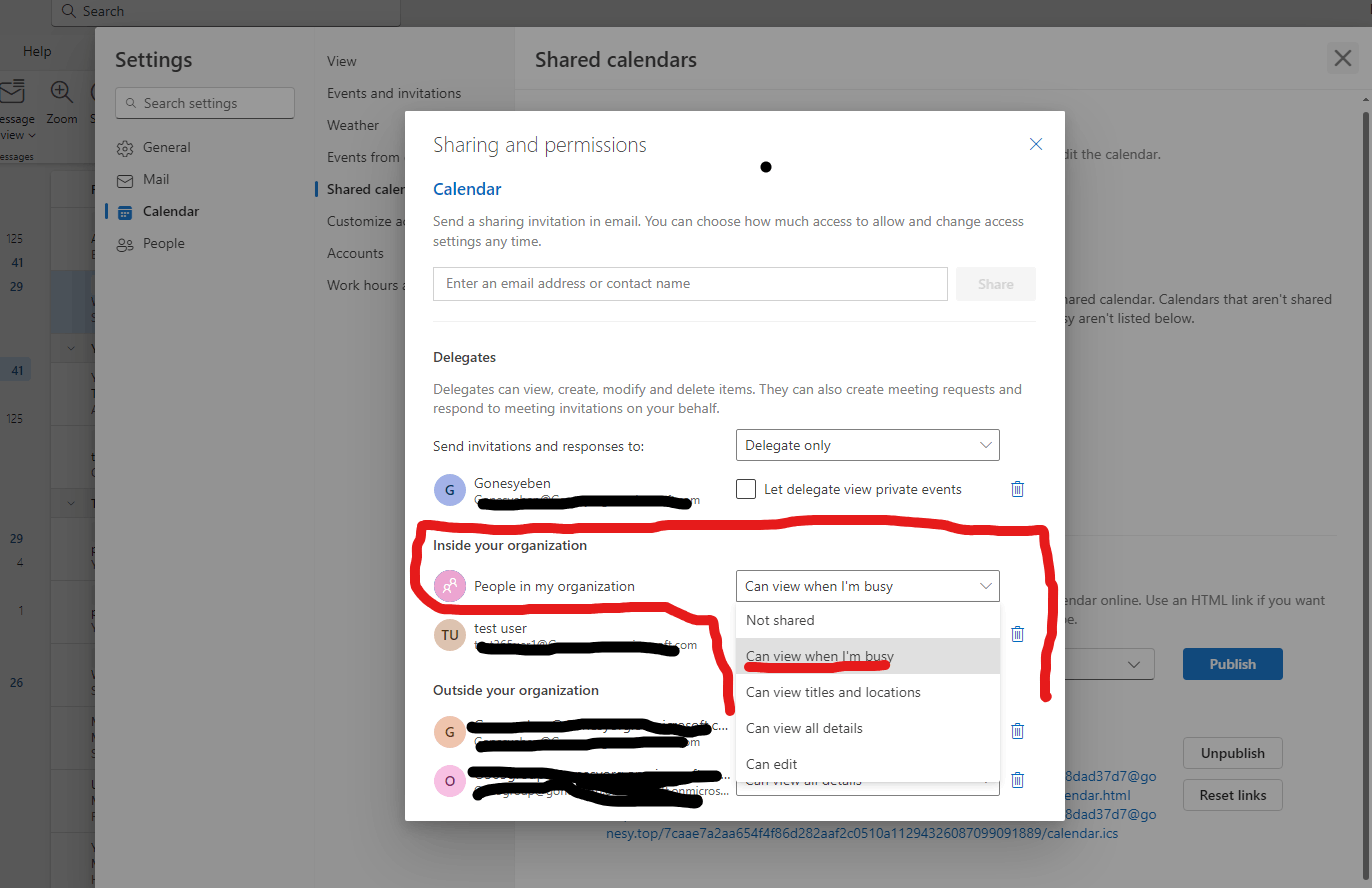
Task: Click the Search settings field
Action: pos(205,103)
